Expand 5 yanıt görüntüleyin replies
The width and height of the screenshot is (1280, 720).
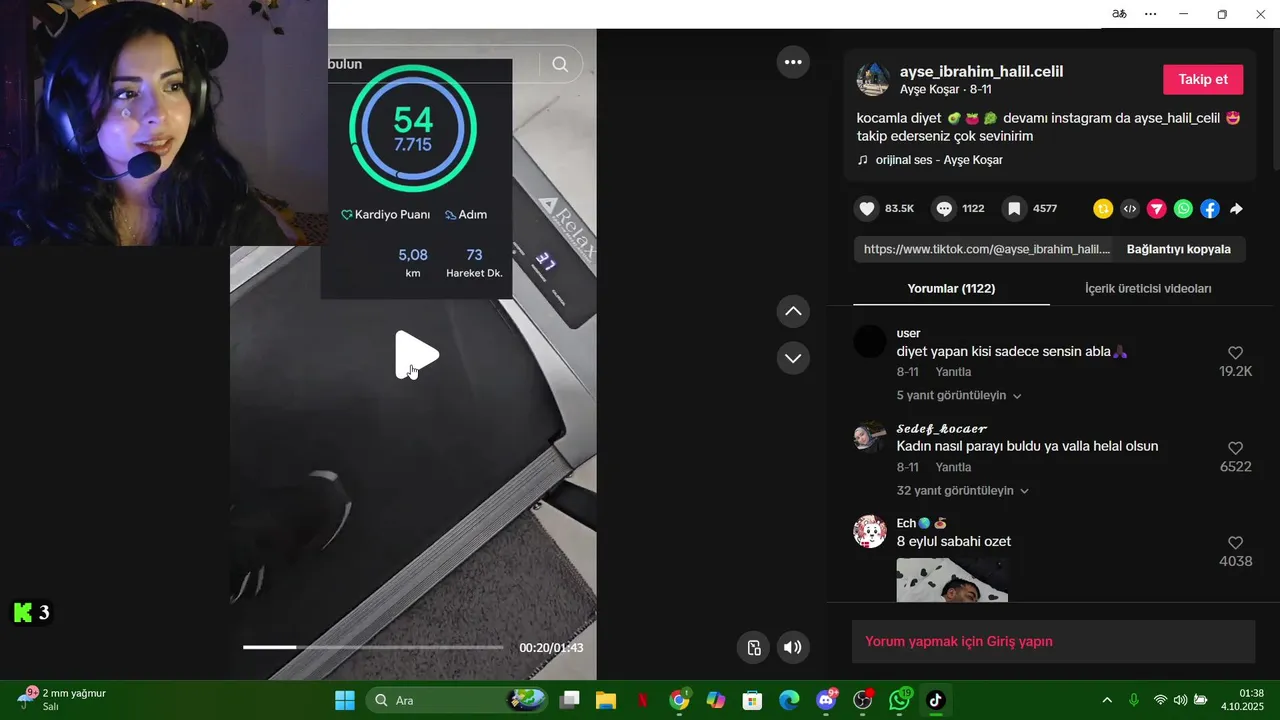(959, 395)
